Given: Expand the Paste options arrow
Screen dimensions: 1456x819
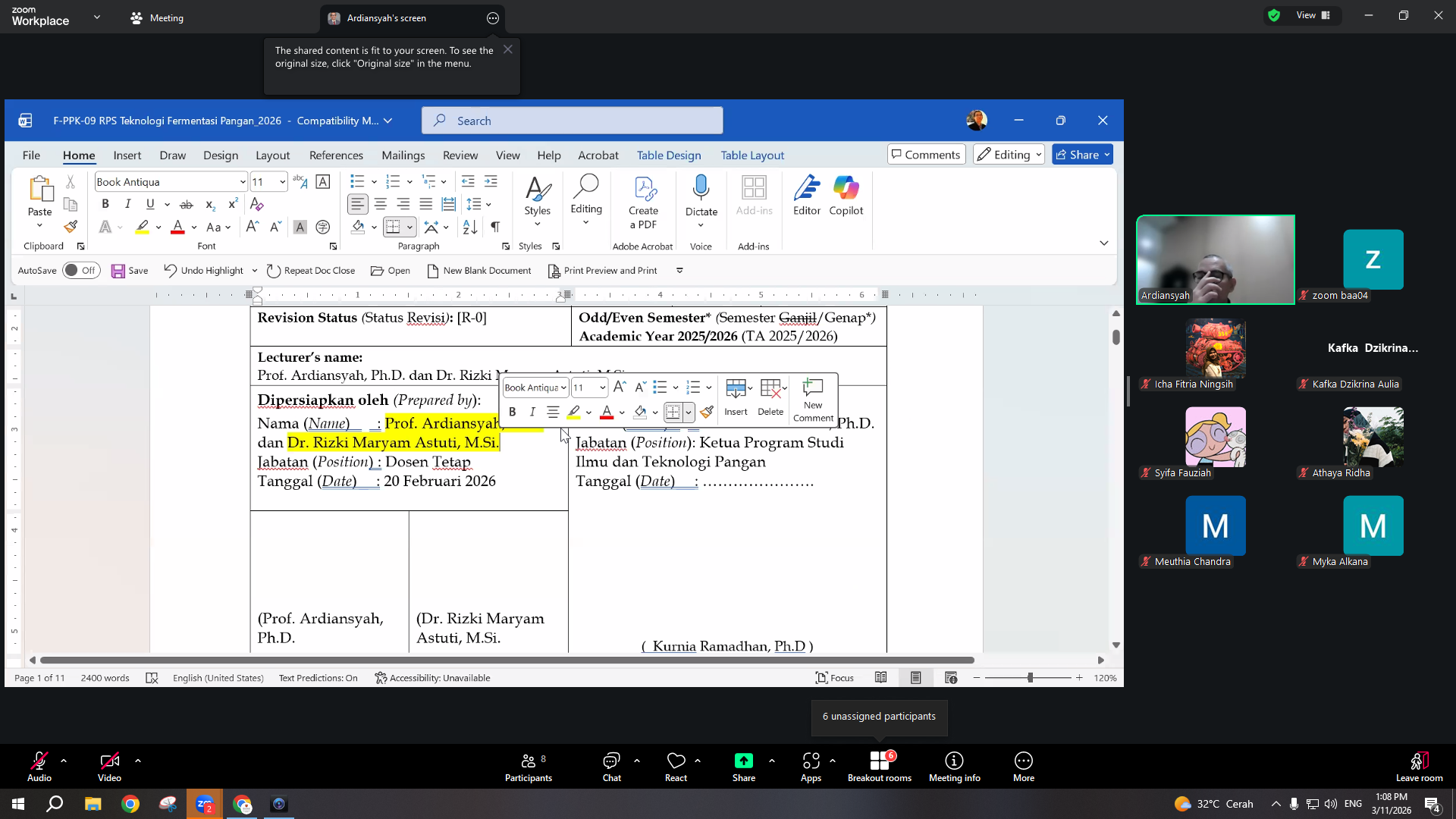Looking at the screenshot, I should click(x=39, y=226).
